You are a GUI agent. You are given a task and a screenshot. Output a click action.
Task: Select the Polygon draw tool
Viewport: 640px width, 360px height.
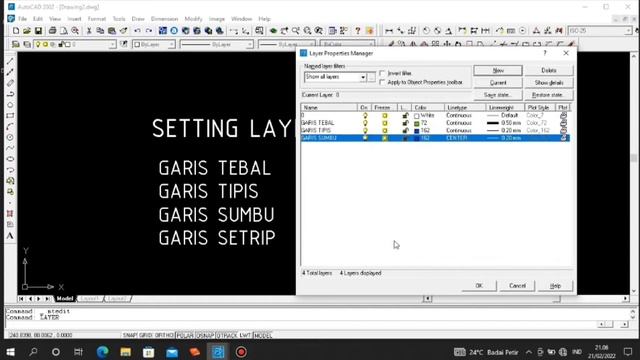click(10, 105)
